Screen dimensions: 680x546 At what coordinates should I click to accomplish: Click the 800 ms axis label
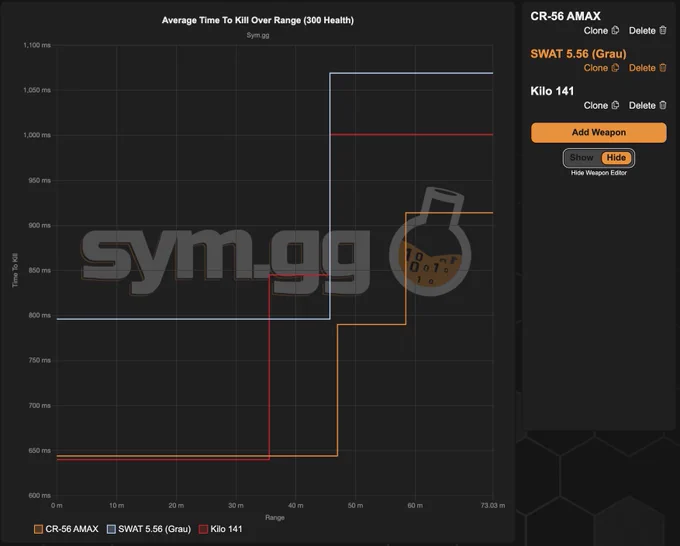point(39,315)
